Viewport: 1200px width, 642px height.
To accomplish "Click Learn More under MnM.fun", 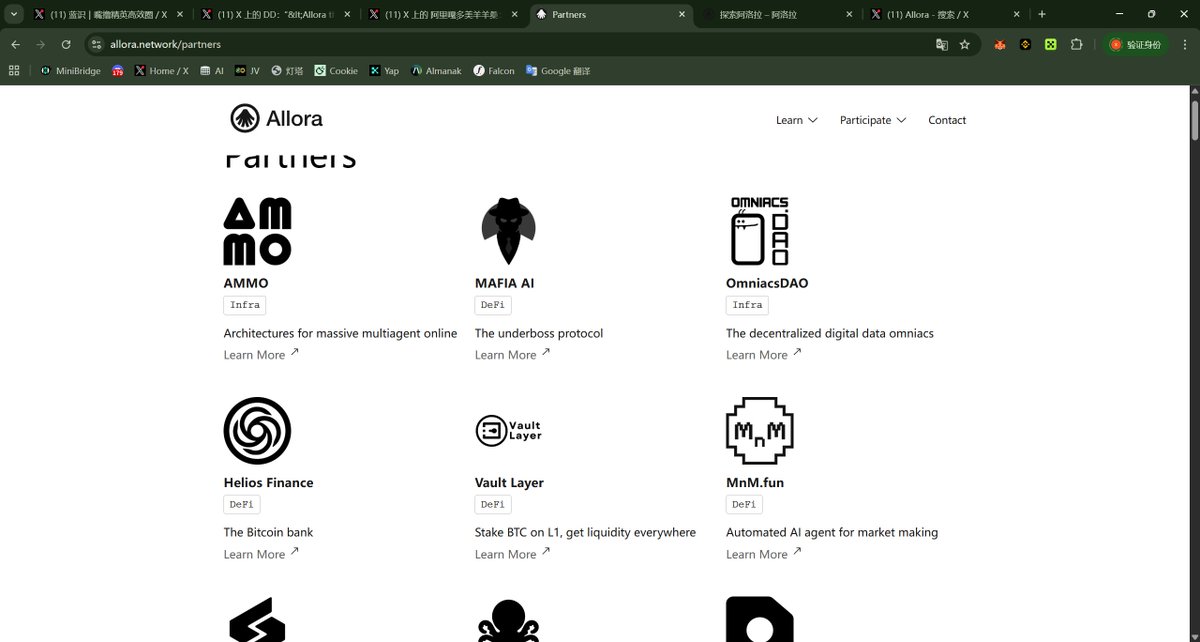I will [763, 553].
